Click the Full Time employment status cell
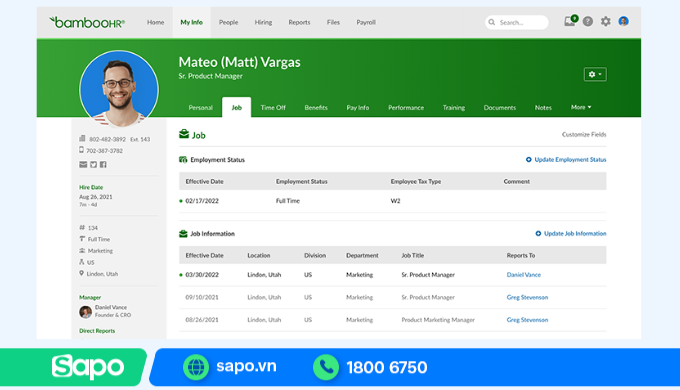 click(x=288, y=201)
